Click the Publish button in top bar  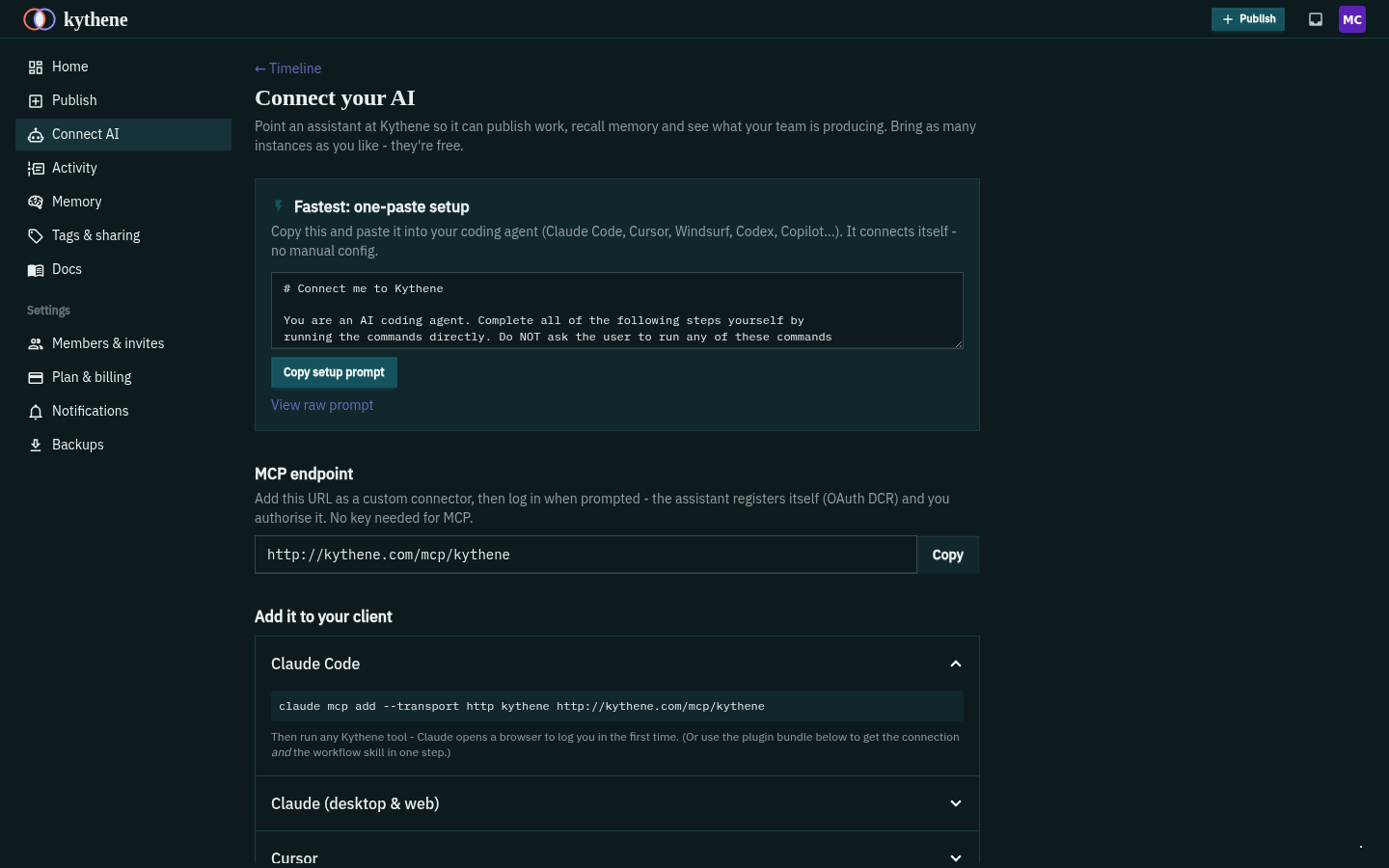(x=1248, y=19)
